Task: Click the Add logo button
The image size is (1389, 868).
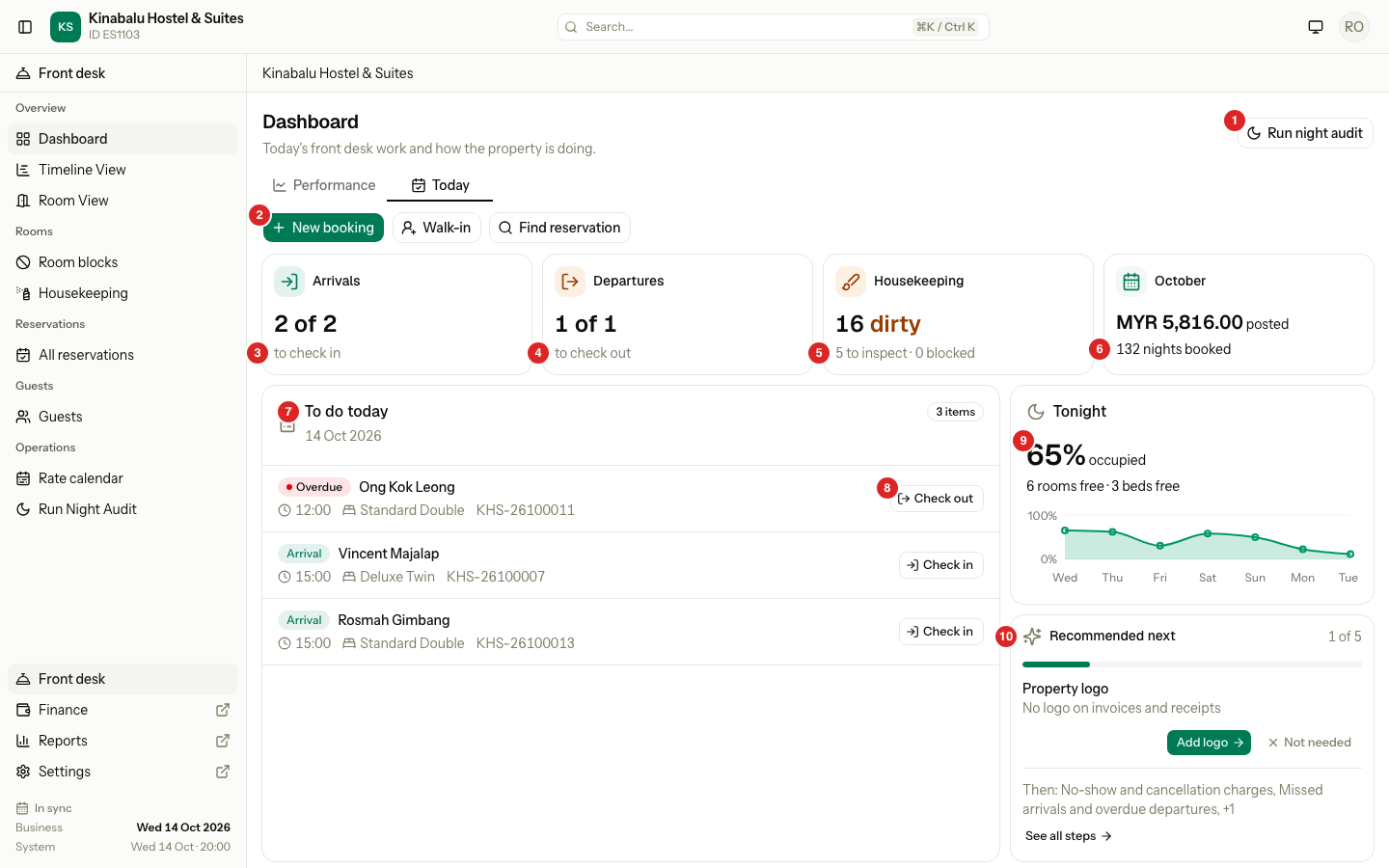Action: (1209, 743)
